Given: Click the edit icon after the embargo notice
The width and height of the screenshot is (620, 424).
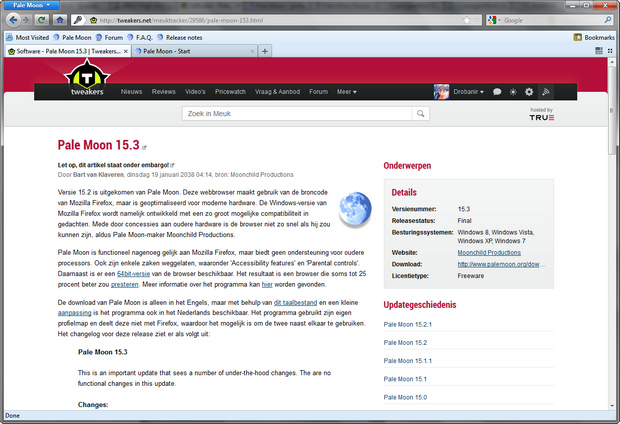Looking at the screenshot, I should point(172,165).
